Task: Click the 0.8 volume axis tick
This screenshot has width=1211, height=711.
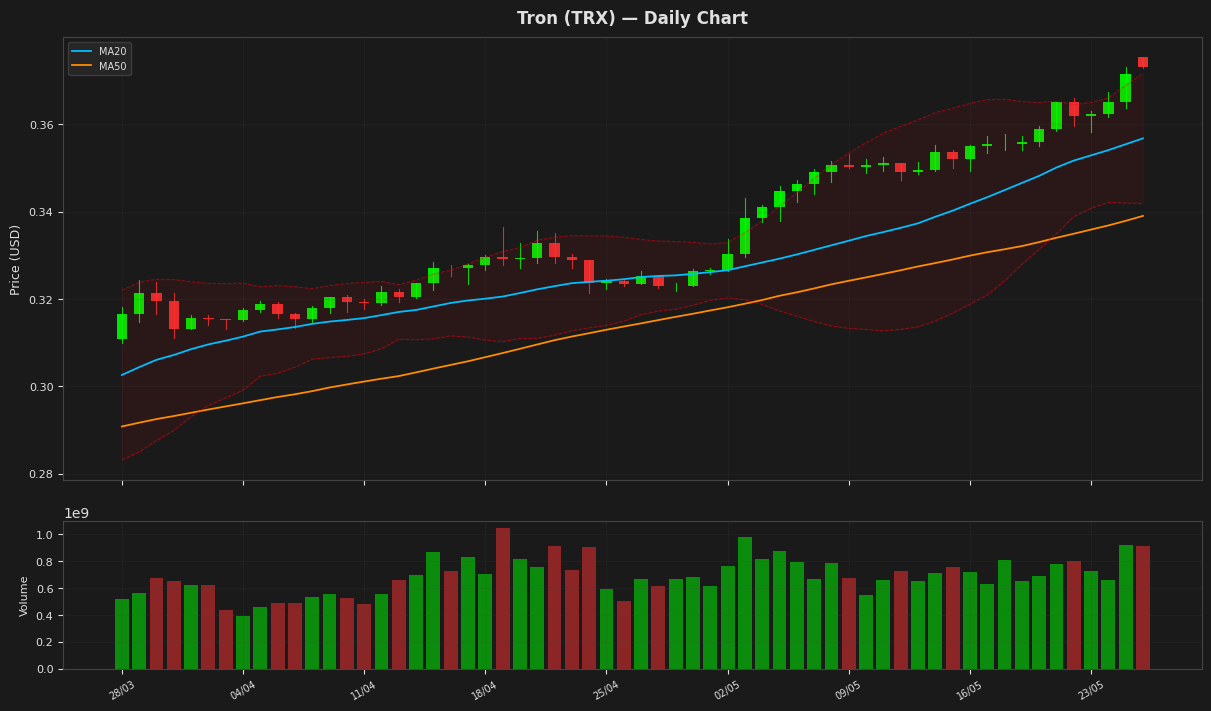Action: click(44, 562)
